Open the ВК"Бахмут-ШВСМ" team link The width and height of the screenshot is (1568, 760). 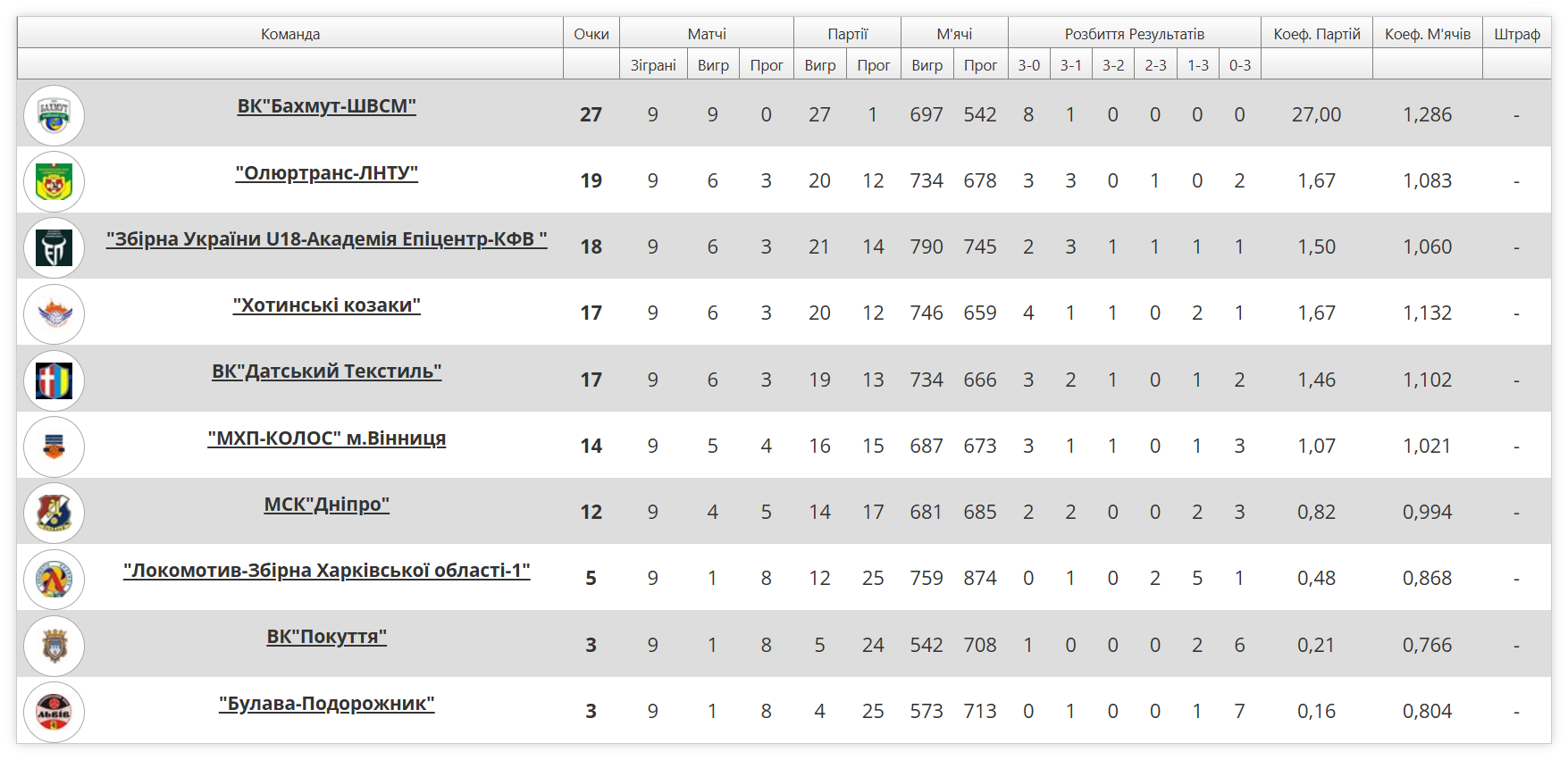point(326,106)
